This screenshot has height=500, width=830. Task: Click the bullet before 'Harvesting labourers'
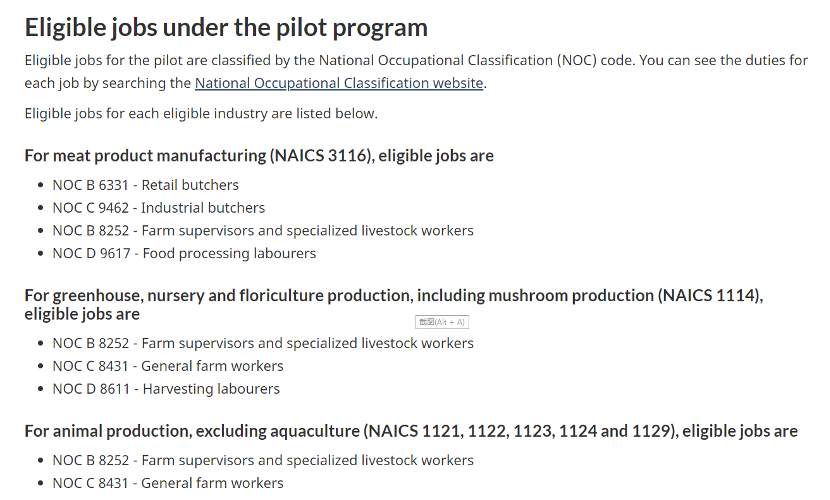40,389
